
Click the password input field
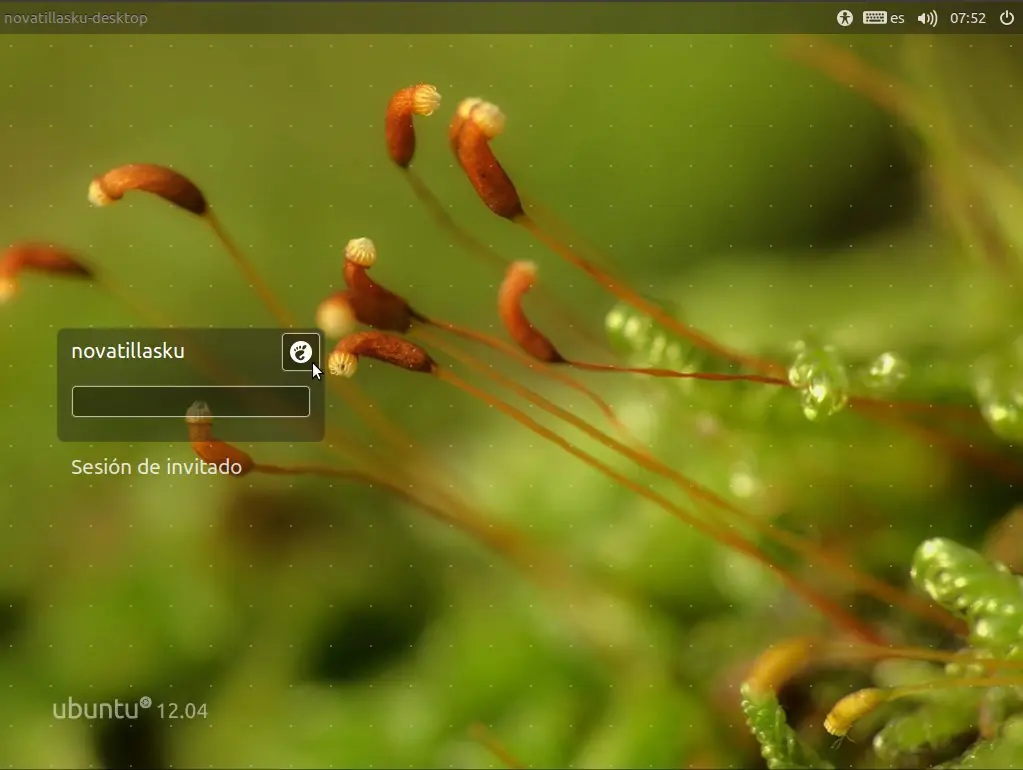pos(191,401)
